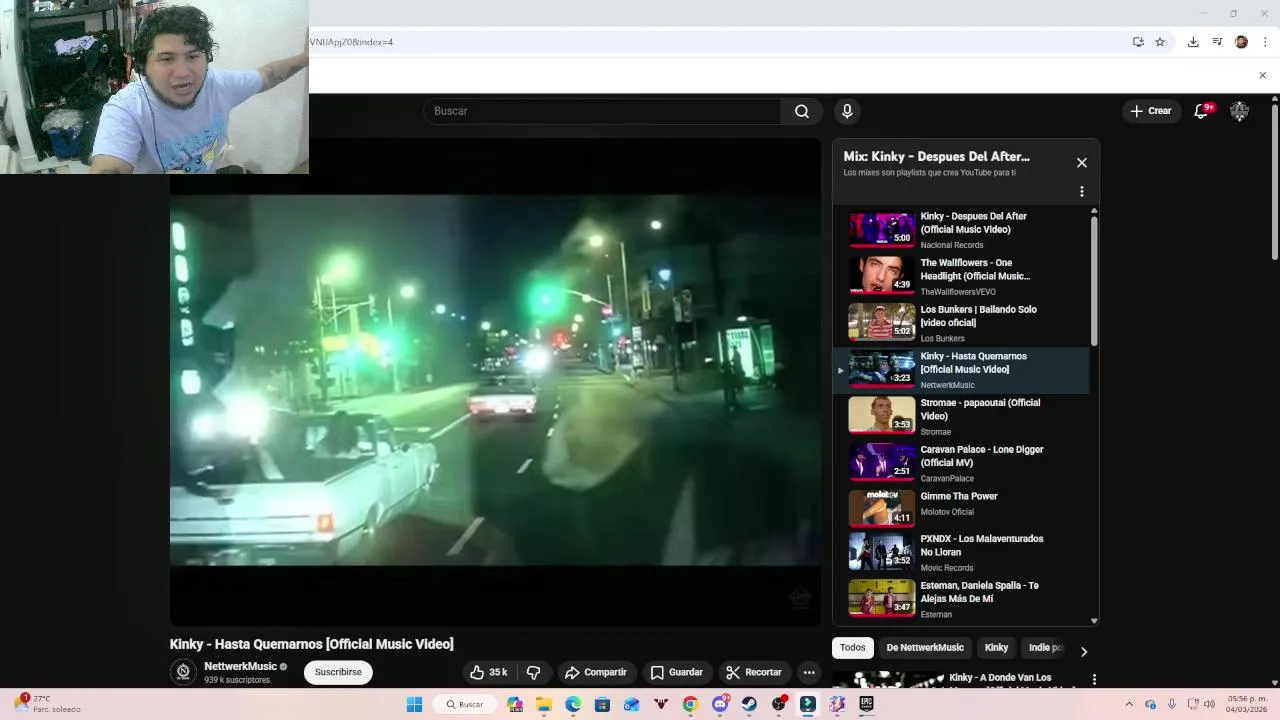Open the Mix playlist three-dot options

1081,191
